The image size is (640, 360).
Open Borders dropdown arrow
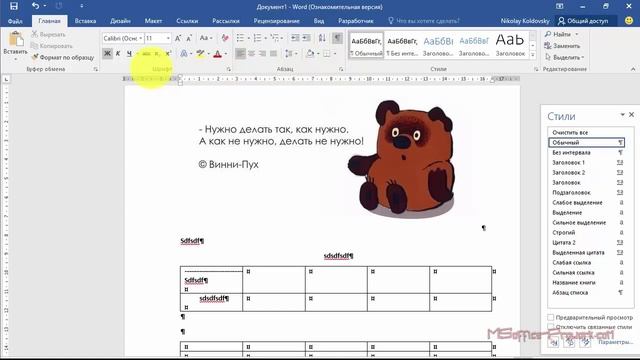coord(335,53)
